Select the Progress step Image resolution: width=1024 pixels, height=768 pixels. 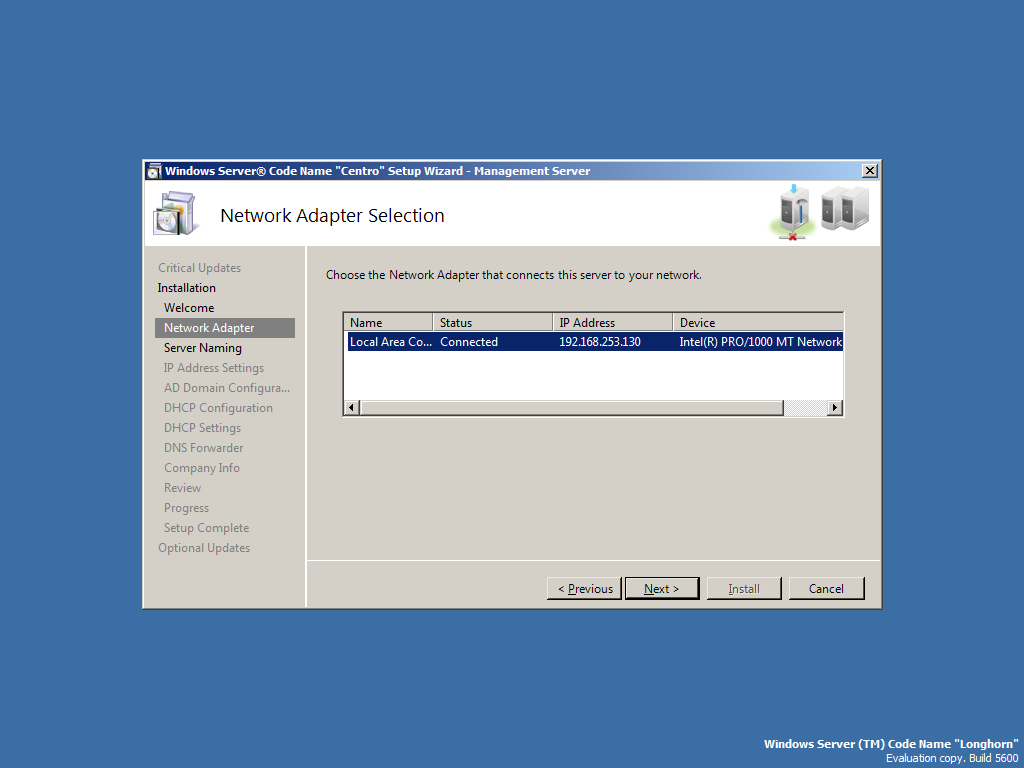186,508
